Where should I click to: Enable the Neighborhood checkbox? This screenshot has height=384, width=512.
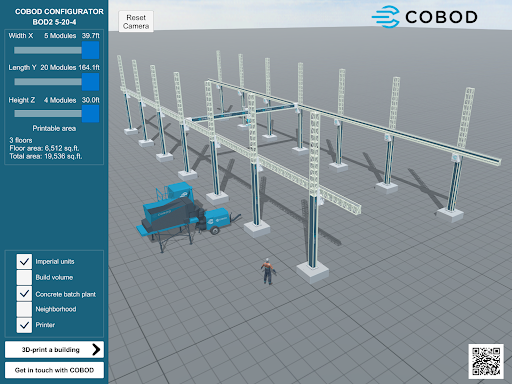pos(24,309)
